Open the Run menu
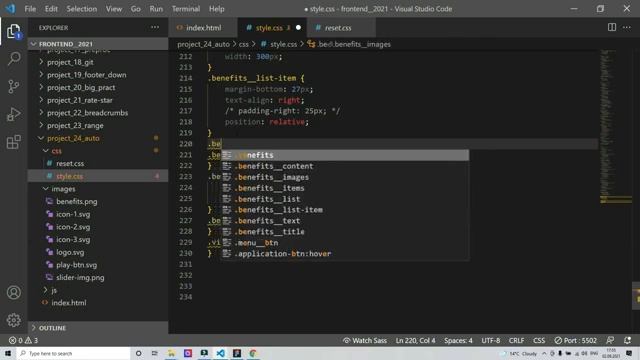640x360 pixels. point(156,9)
